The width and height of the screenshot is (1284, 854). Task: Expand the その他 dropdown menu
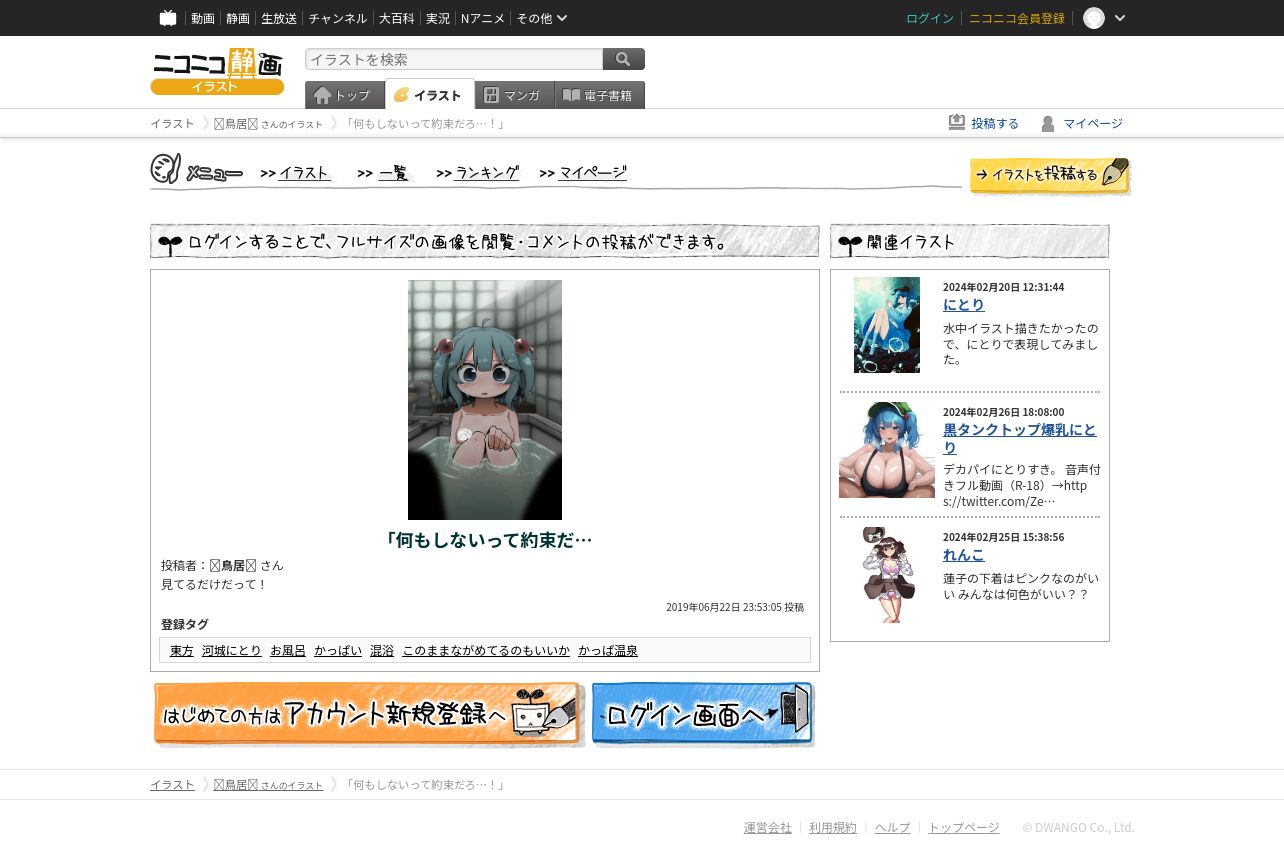(x=542, y=18)
